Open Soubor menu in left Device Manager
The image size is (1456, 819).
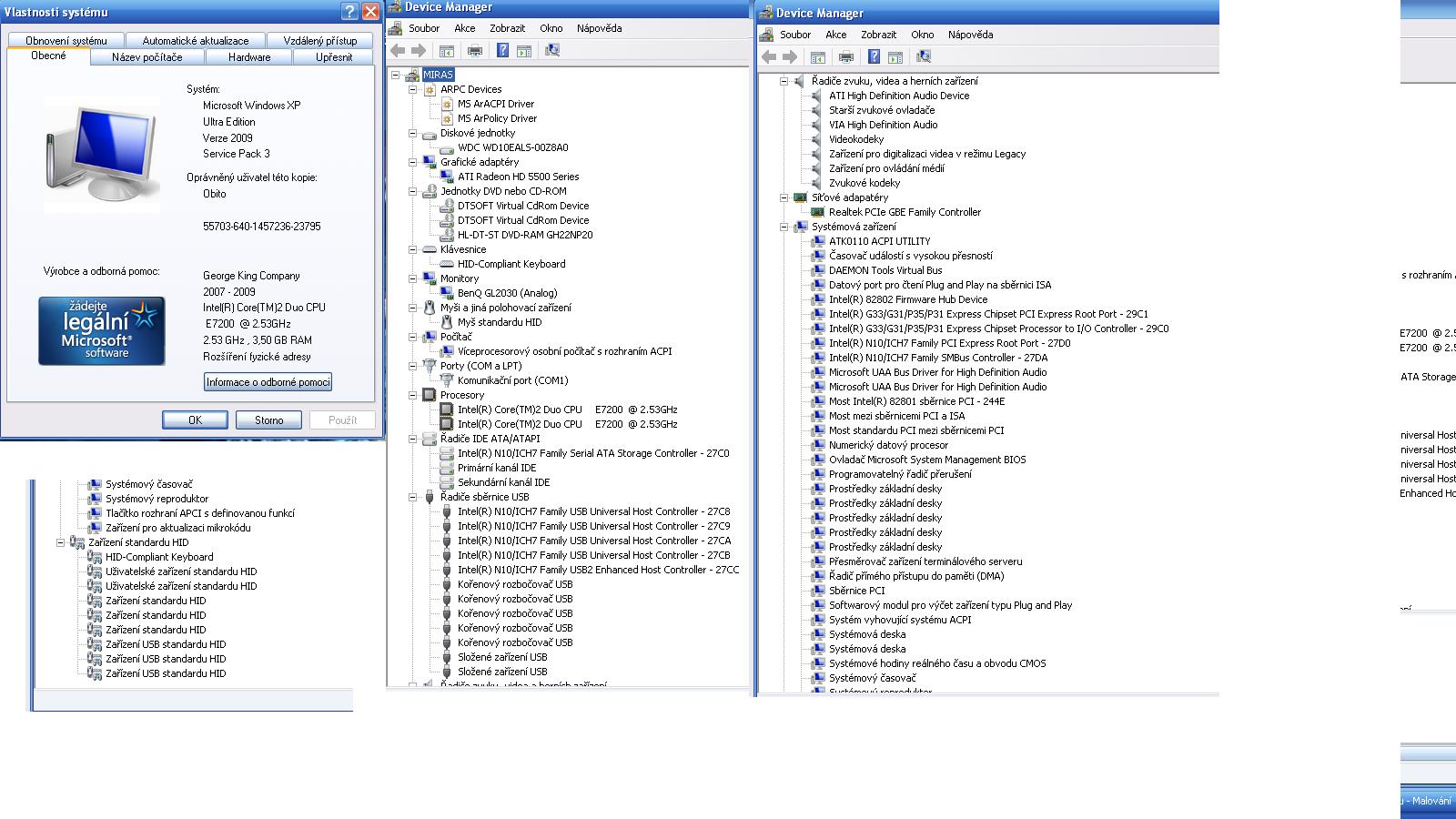point(424,28)
